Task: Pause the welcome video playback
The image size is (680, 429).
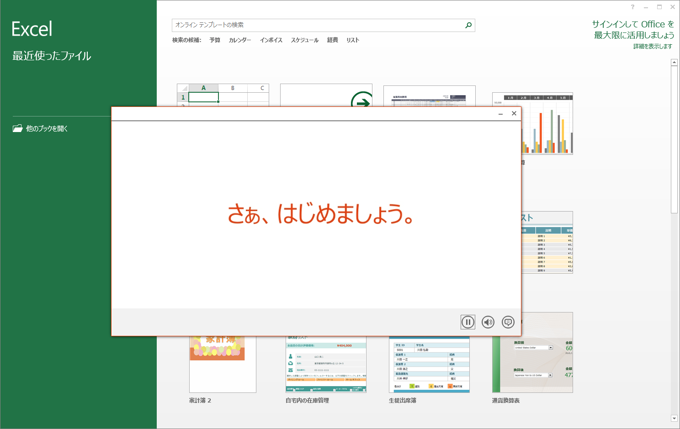Action: 468,322
